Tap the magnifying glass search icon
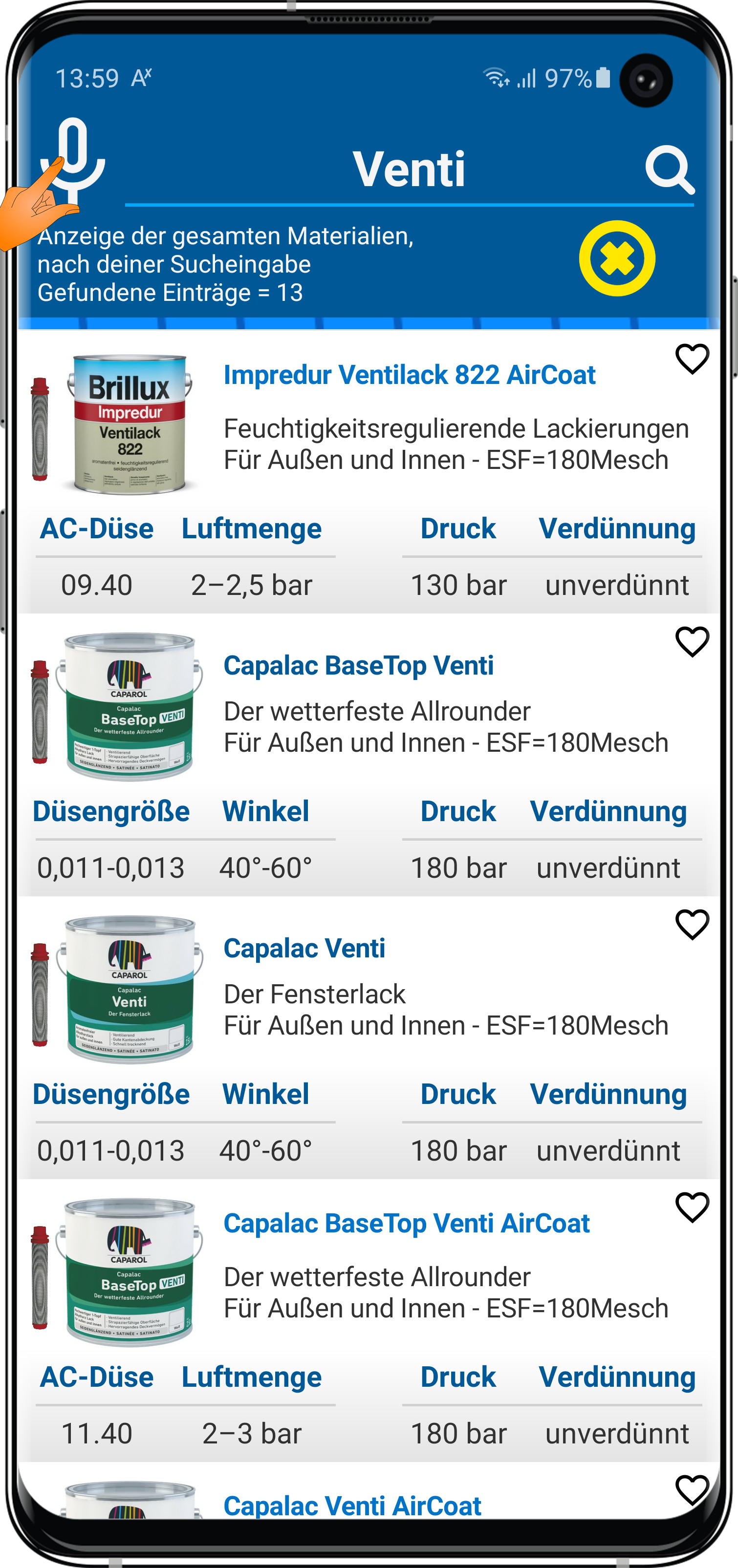Screen dimensions: 738x1568 [x=669, y=170]
